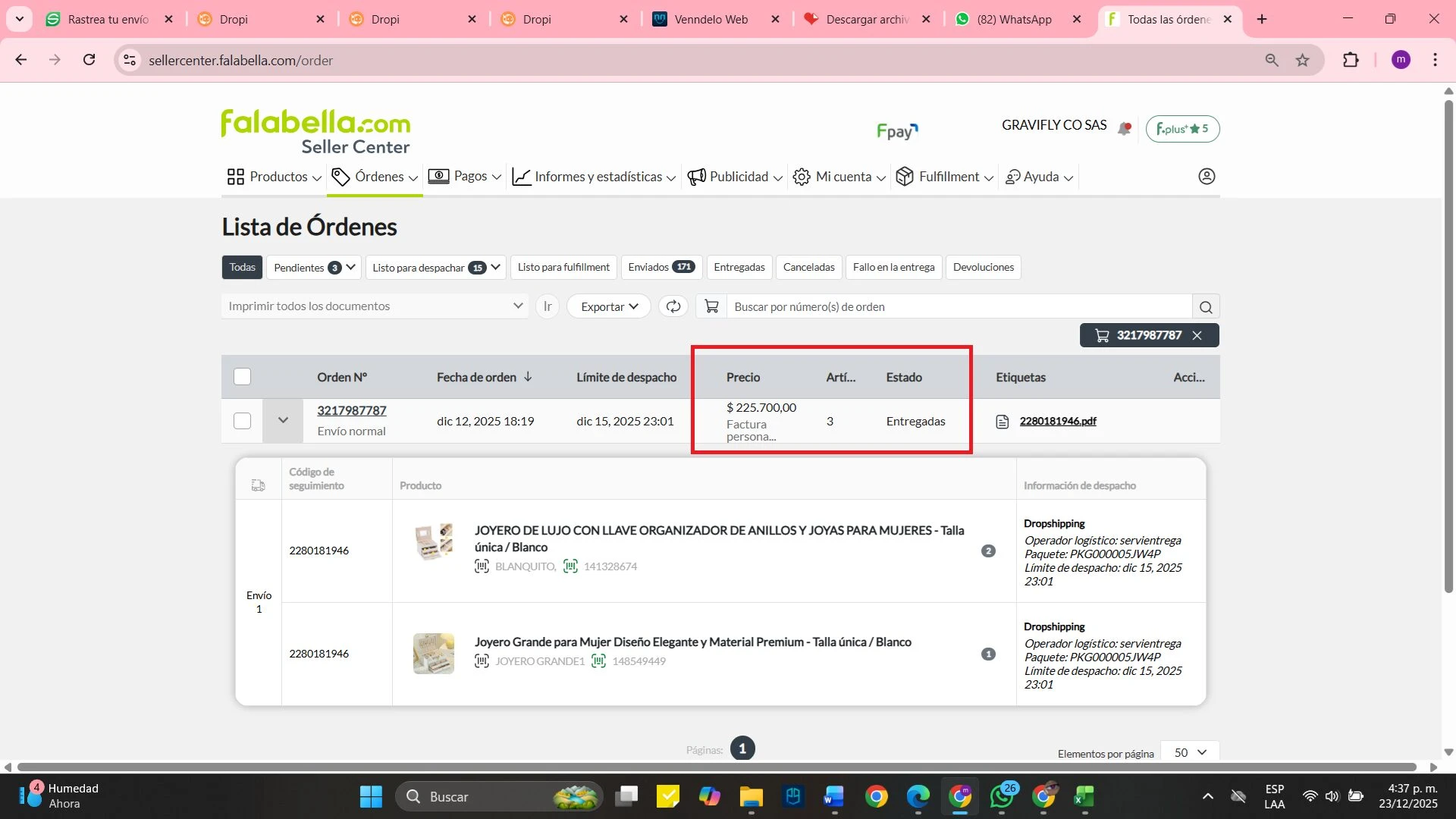
Task: Click the Fpay logo icon
Action: 898,131
